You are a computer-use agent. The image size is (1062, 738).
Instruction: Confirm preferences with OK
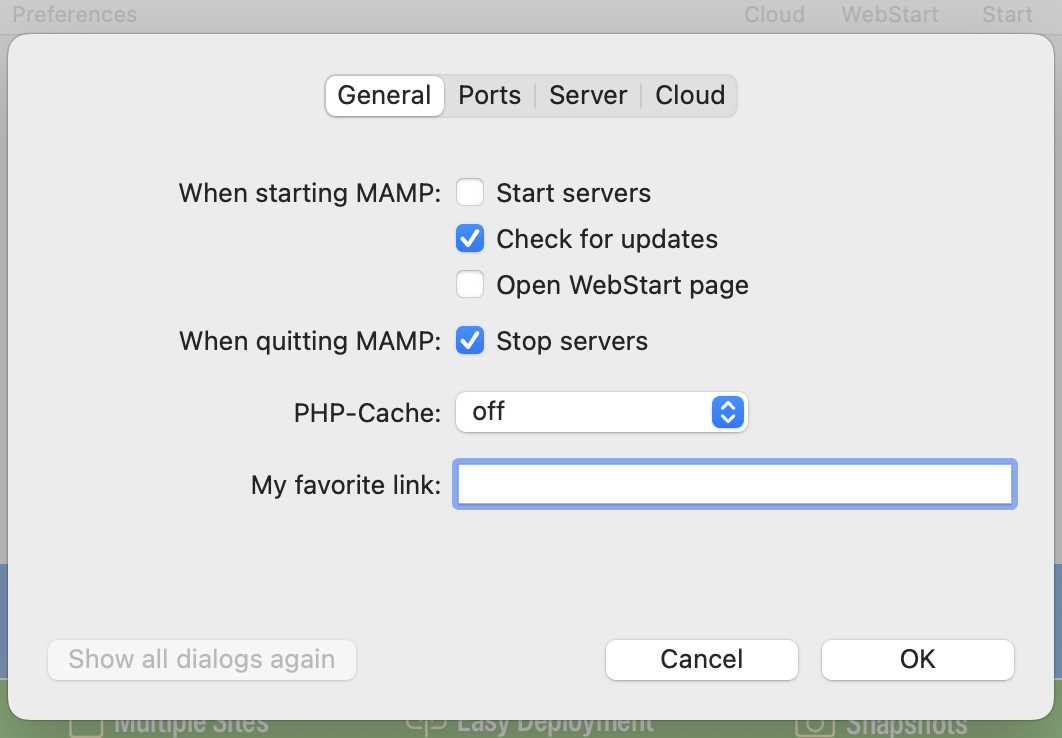[x=918, y=659]
